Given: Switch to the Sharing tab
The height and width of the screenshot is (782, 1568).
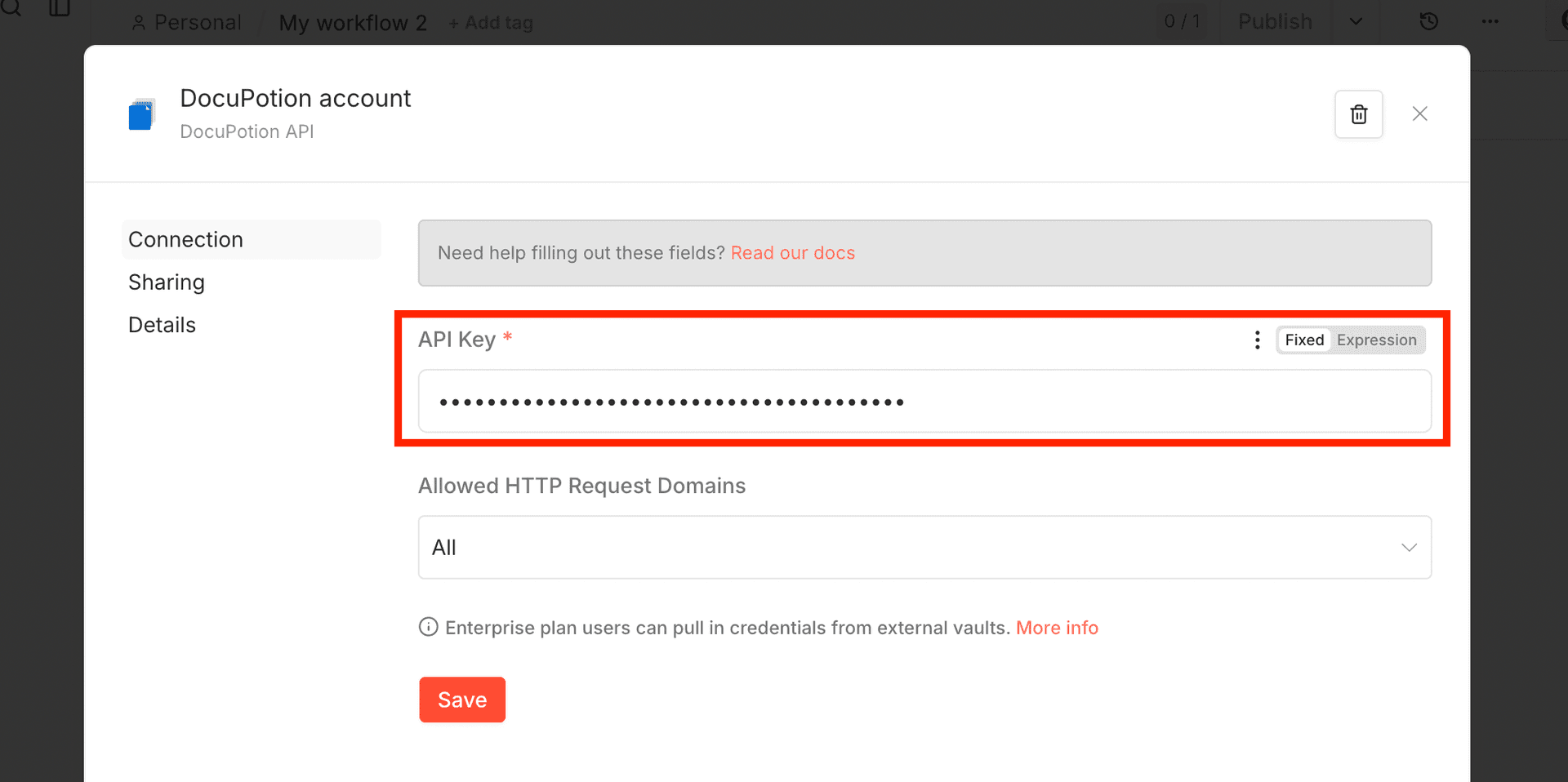Looking at the screenshot, I should [x=167, y=282].
